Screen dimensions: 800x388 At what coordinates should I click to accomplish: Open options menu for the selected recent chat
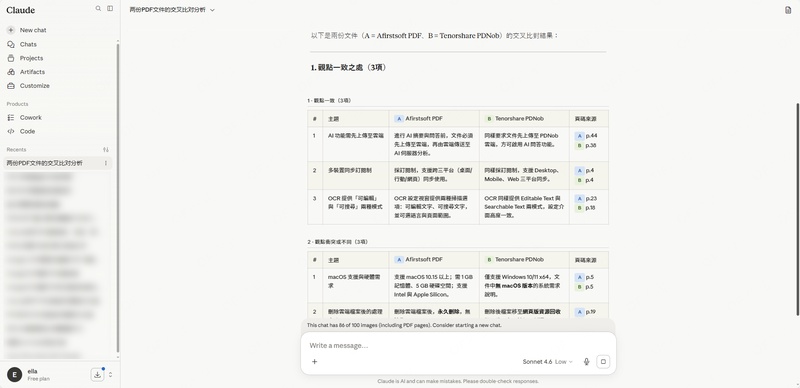pos(106,163)
